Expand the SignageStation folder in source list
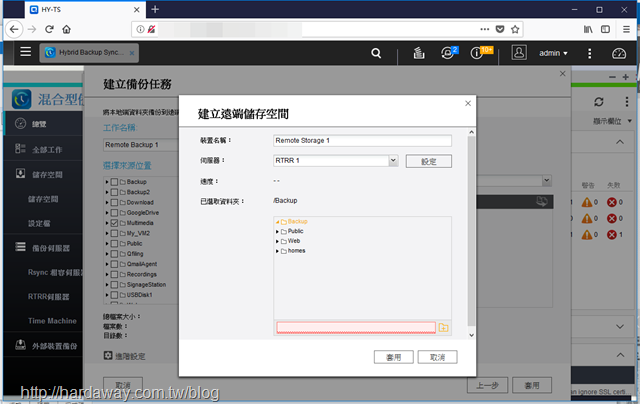This screenshot has width=640, height=404. click(x=107, y=284)
